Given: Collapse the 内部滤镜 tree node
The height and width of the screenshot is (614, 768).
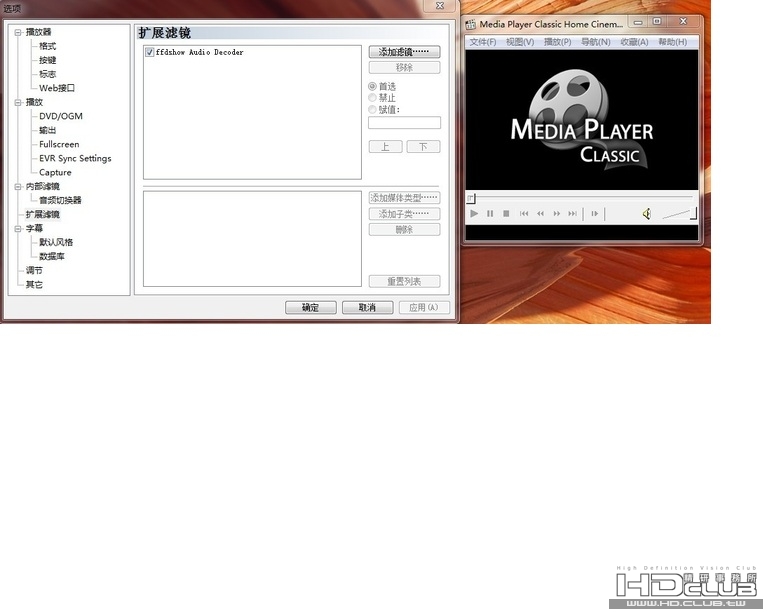Looking at the screenshot, I should (18, 187).
